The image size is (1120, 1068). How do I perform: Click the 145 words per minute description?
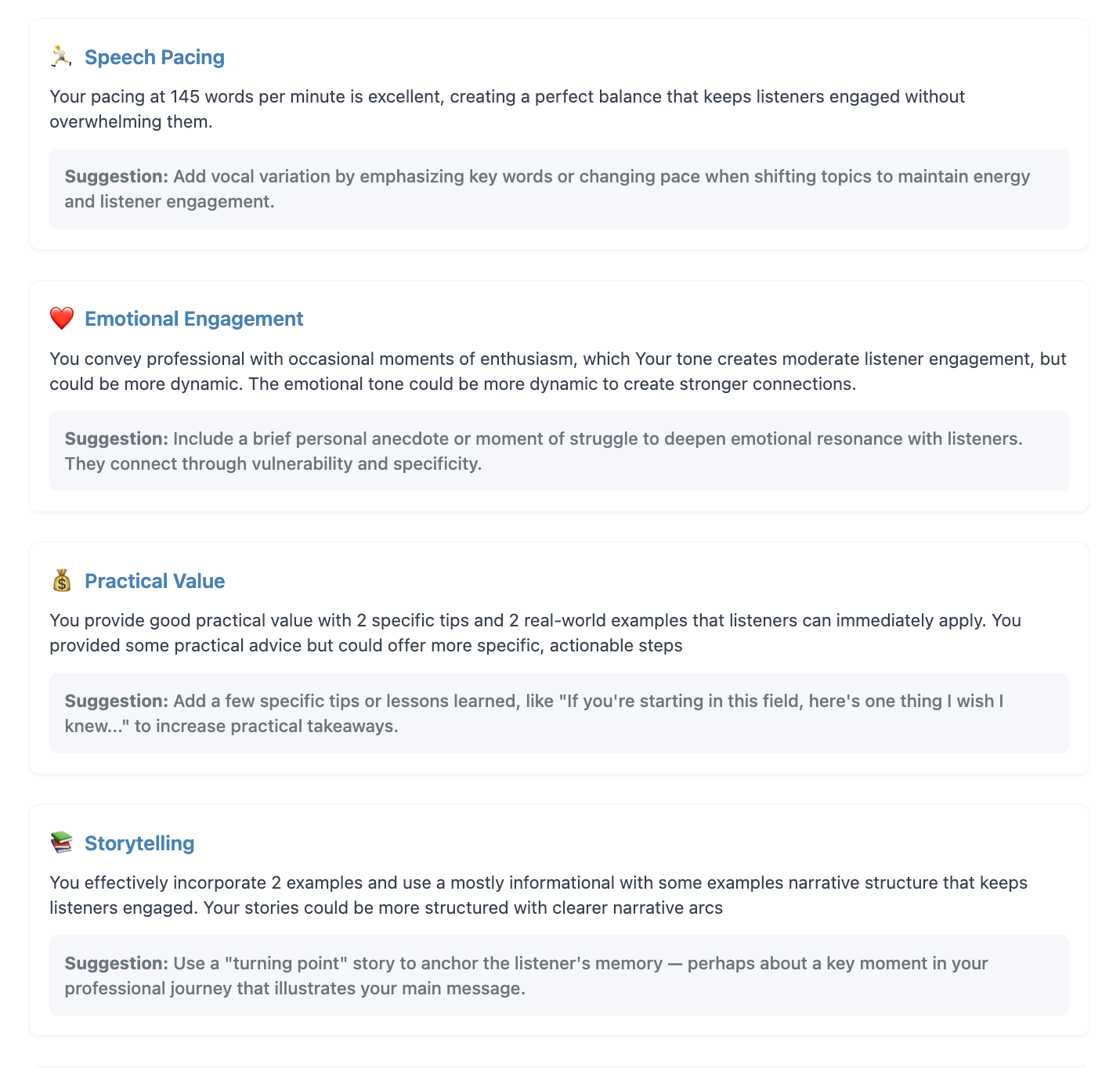pyautogui.click(x=508, y=109)
